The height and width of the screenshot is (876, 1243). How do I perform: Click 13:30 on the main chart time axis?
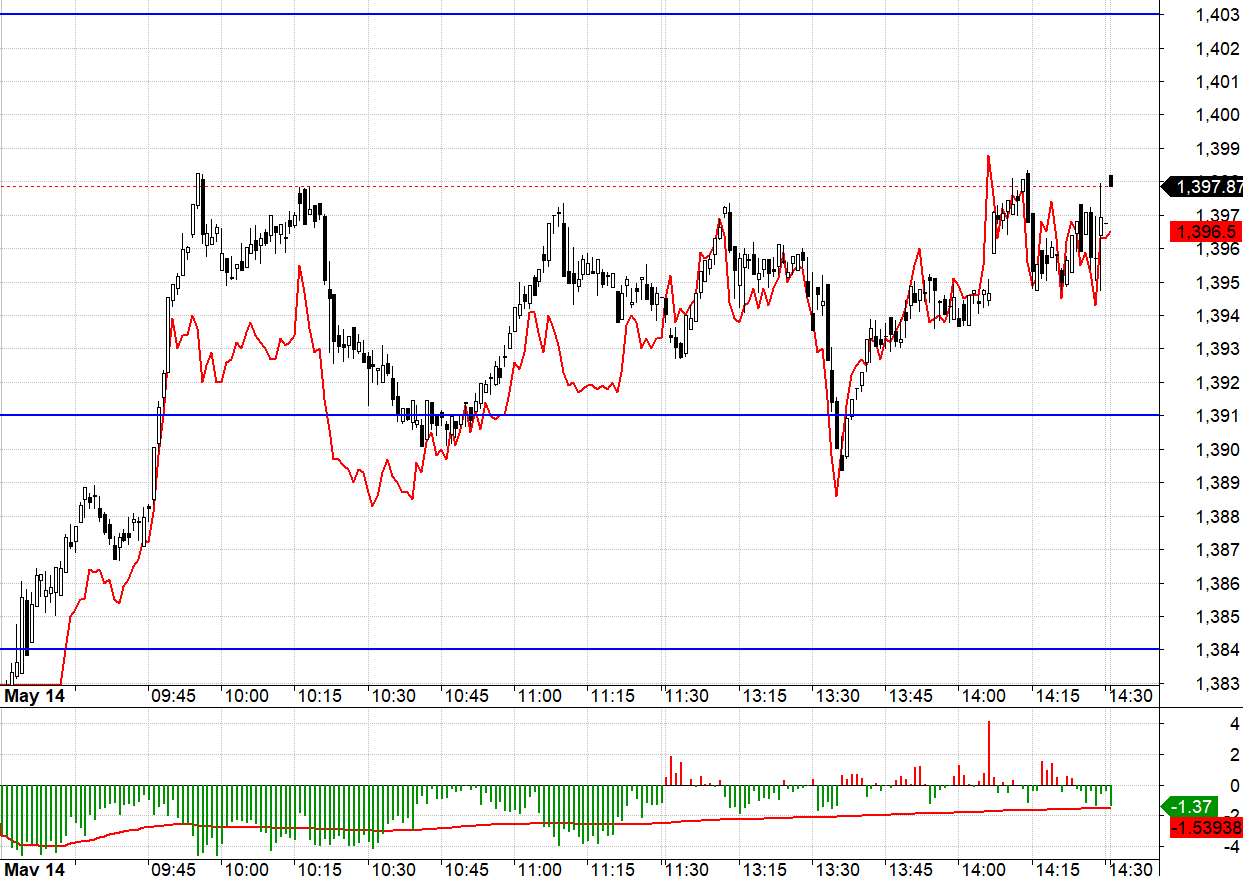[x=837, y=696]
